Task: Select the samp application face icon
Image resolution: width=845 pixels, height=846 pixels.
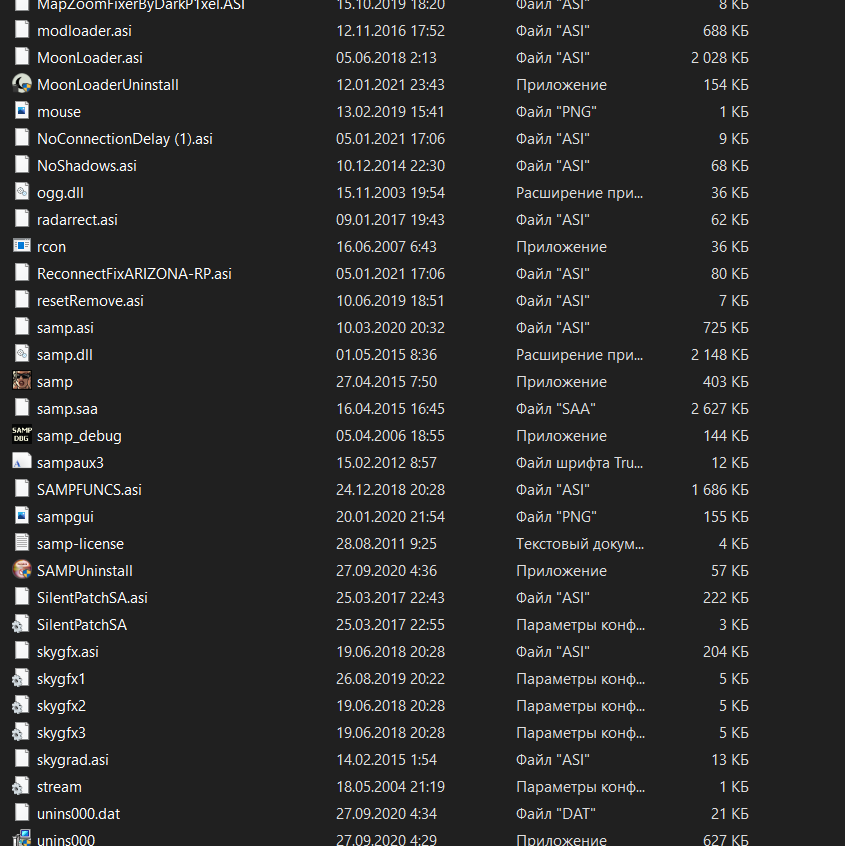Action: [22, 380]
